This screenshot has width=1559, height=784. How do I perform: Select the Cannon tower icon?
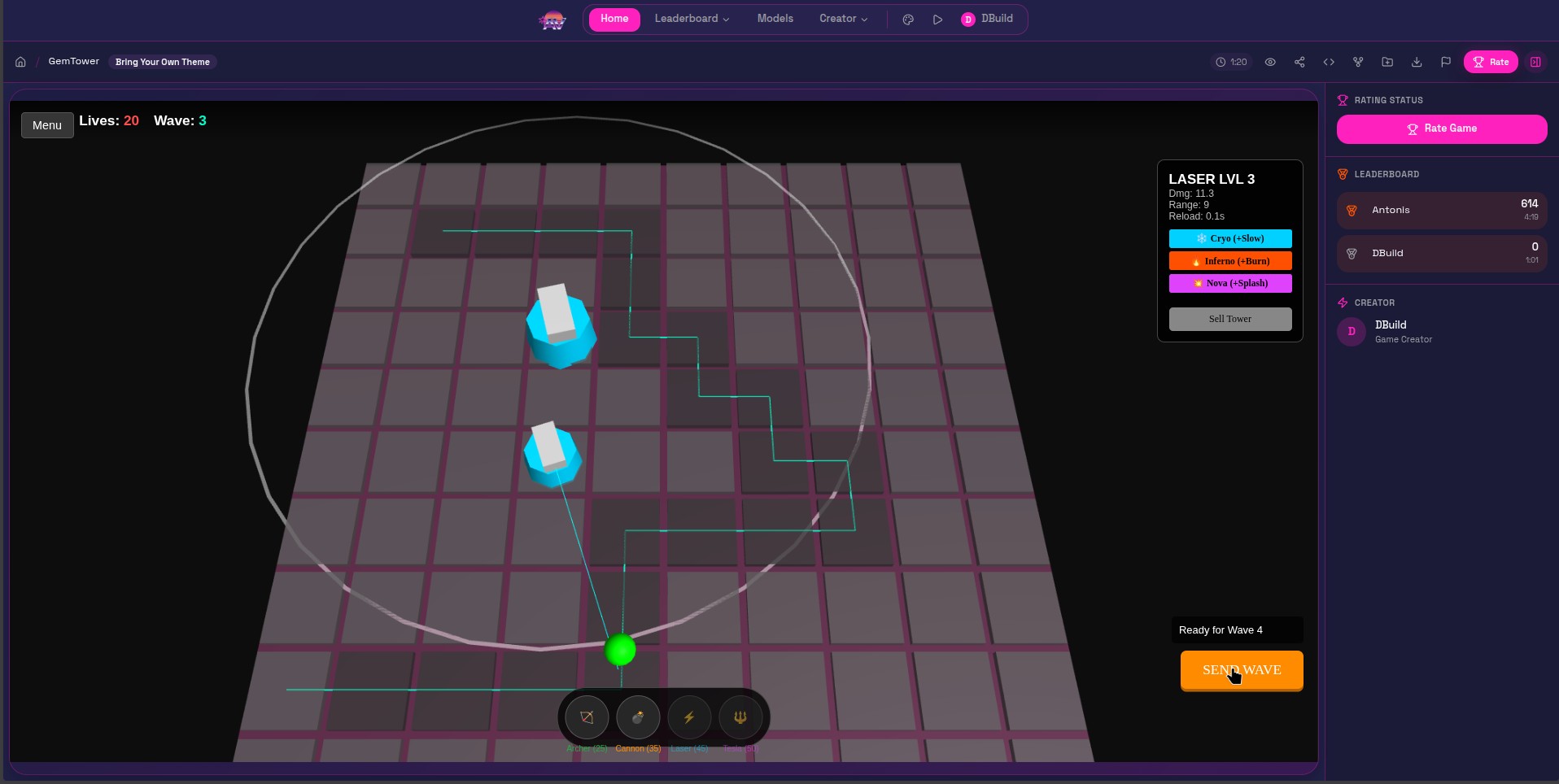pyautogui.click(x=638, y=717)
